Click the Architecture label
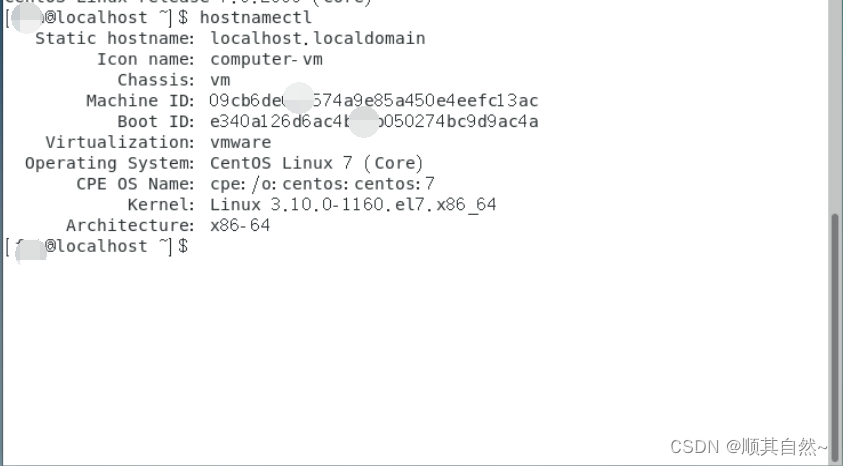843x466 pixels. [x=130, y=226]
